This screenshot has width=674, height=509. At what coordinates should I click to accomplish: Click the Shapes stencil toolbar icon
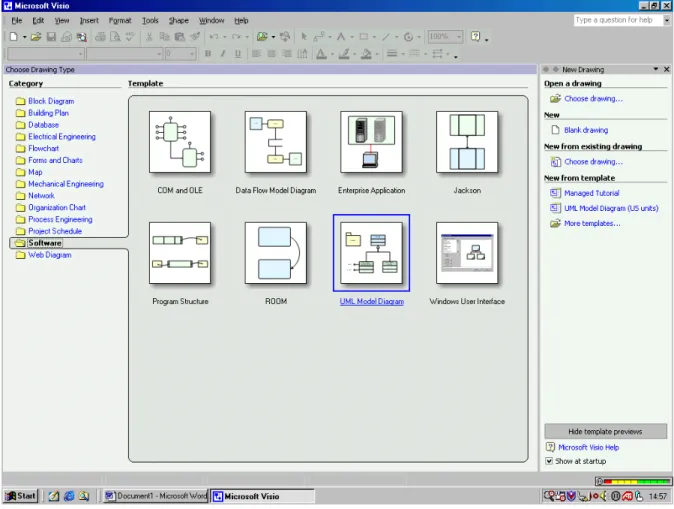(262, 37)
